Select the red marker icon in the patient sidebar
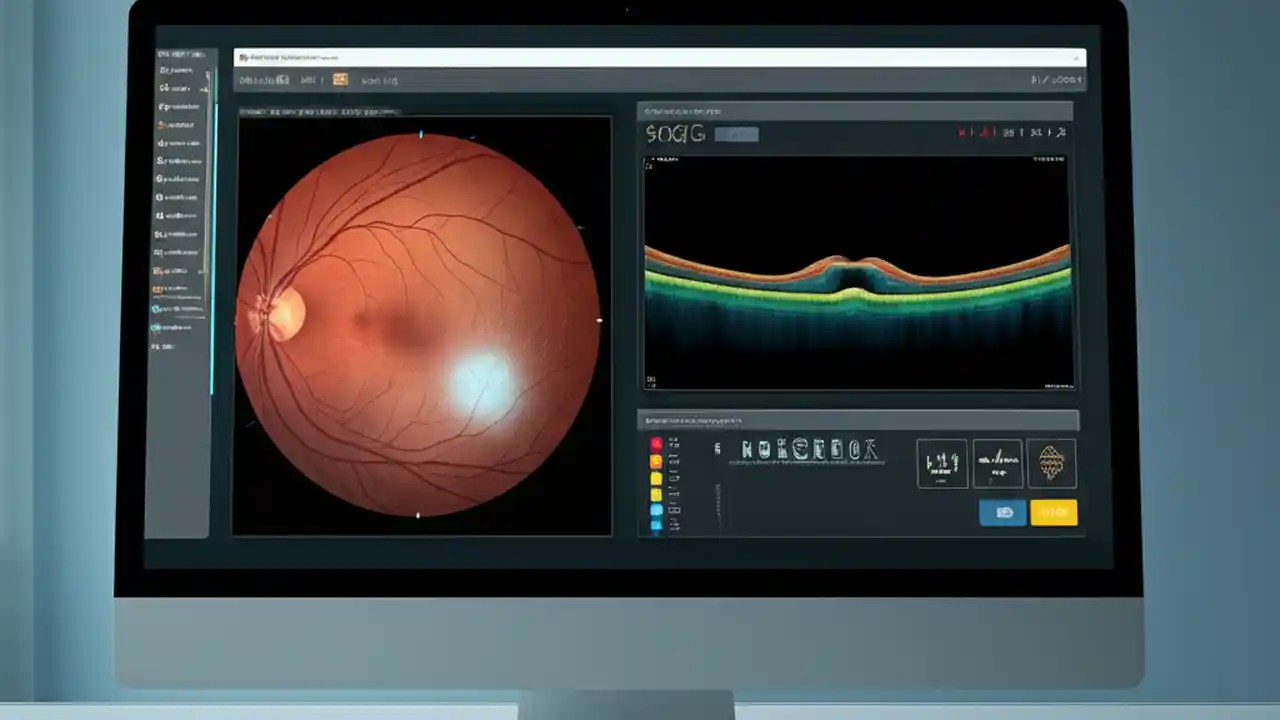The image size is (1280, 720). pyautogui.click(x=160, y=122)
